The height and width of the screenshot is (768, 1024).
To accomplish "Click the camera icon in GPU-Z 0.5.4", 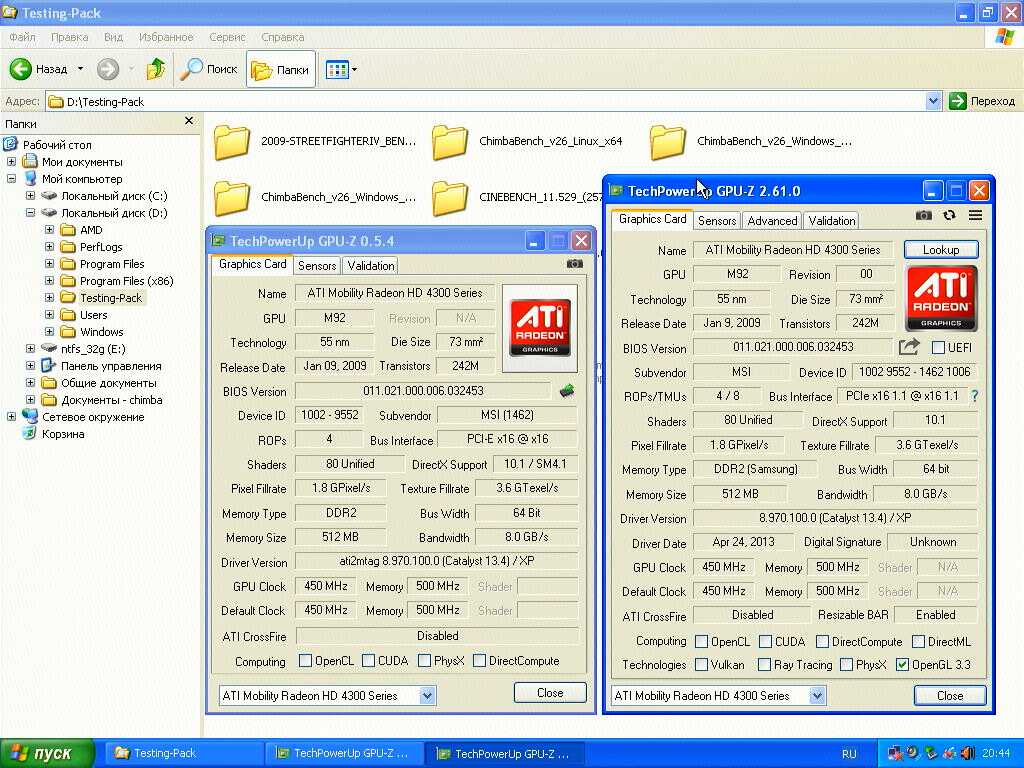I will click(574, 264).
